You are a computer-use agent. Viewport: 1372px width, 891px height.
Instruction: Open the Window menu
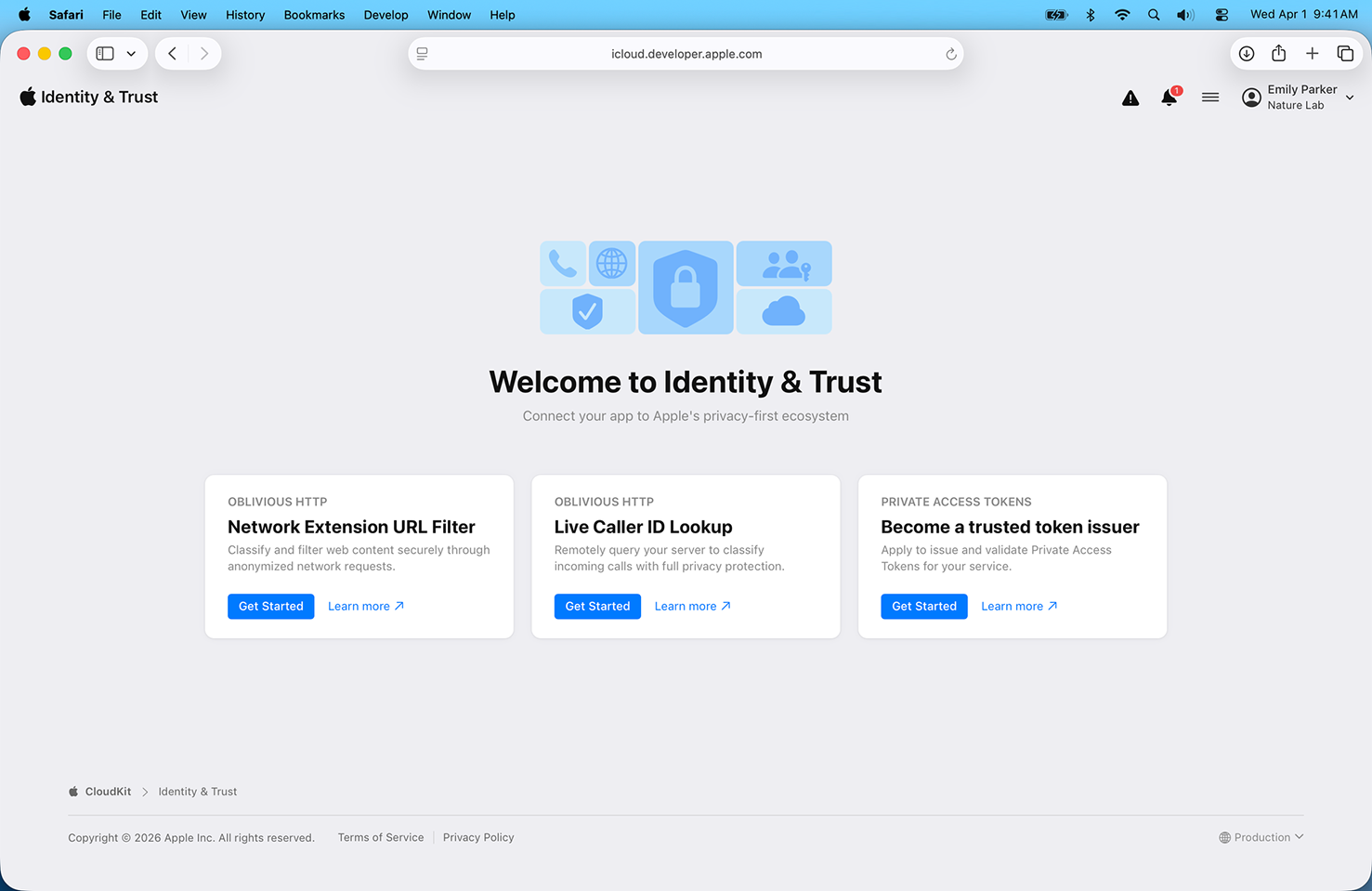pos(449,15)
